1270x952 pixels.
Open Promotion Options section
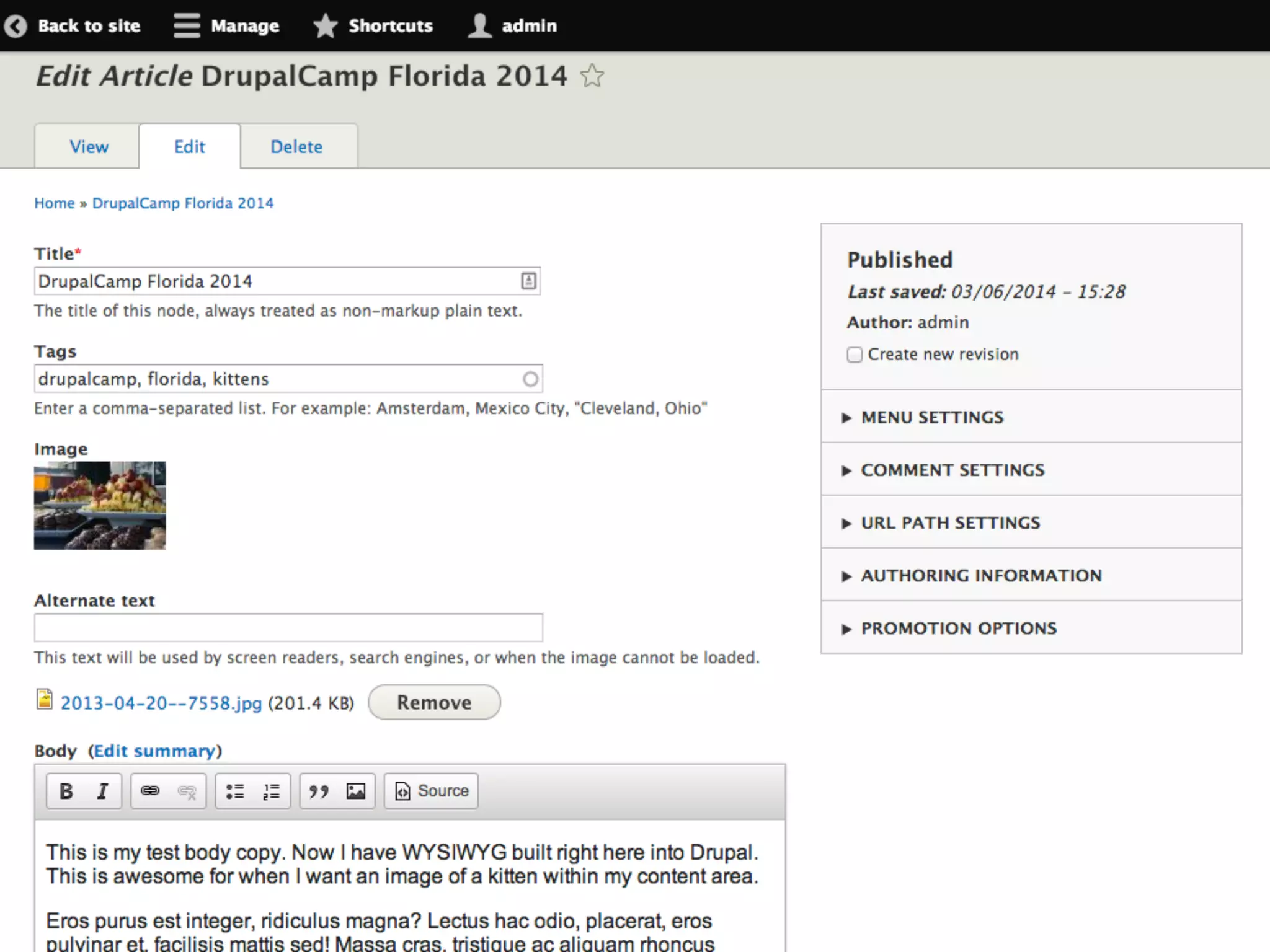[x=959, y=628]
